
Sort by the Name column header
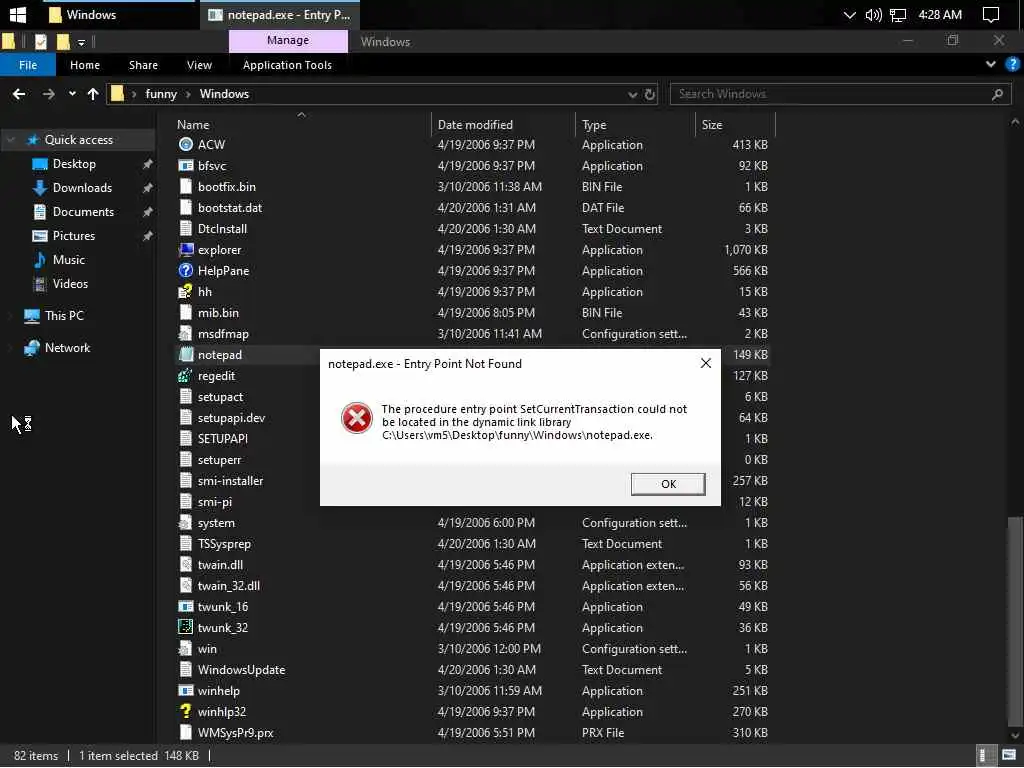193,125
